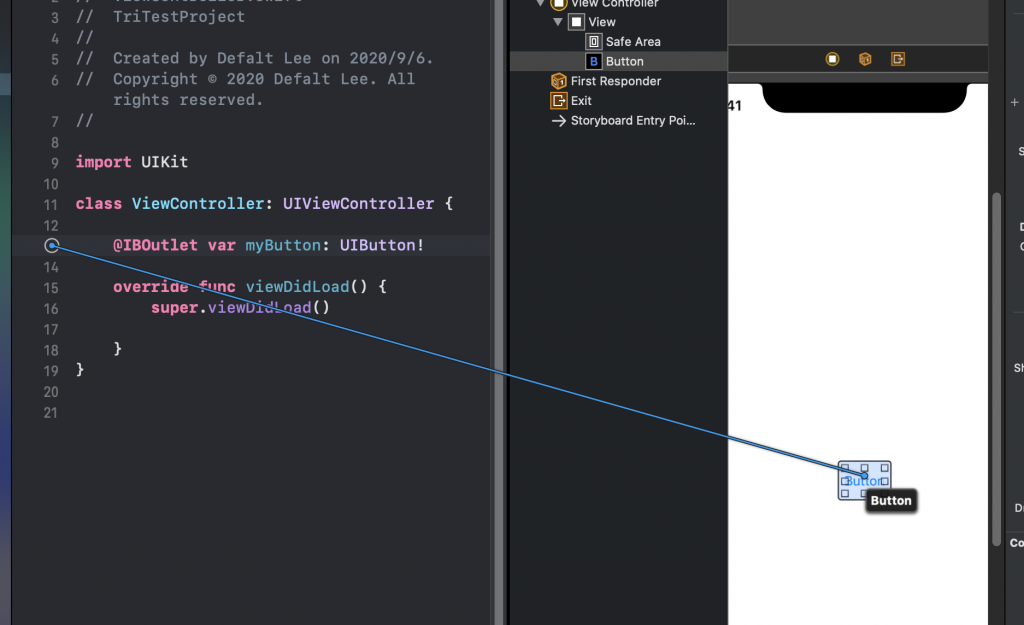Click the First Responder cube in scene dock
Viewport: 1024px width, 625px height.
point(865,59)
